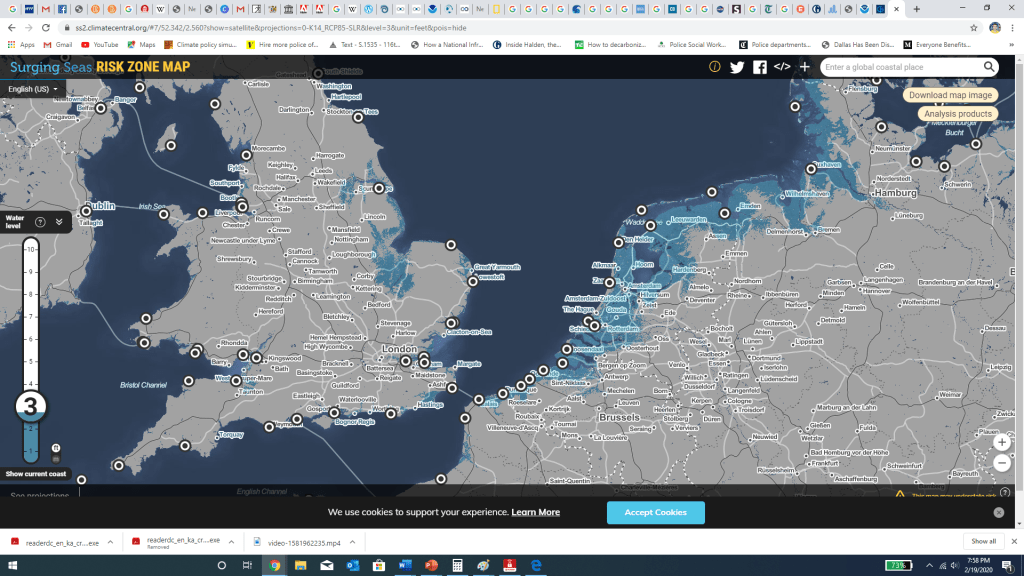Switch water level unit to feet
Image resolution: width=1024 pixels, height=576 pixels.
pyautogui.click(x=56, y=448)
